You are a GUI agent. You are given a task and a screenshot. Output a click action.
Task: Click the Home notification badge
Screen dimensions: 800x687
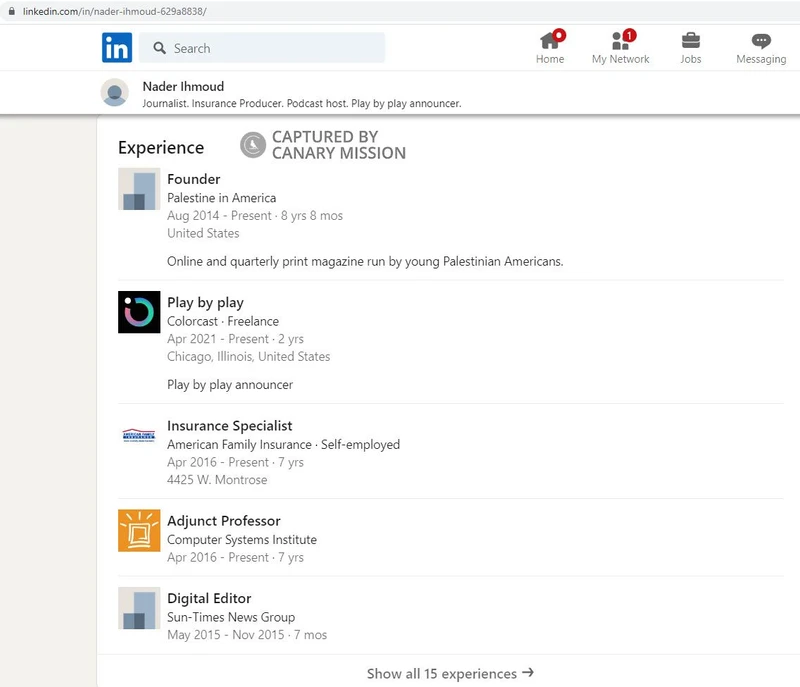pos(559,35)
